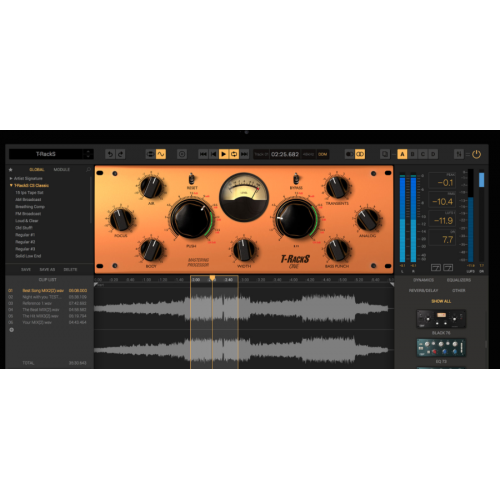Click SHOW ALL modules
The height and width of the screenshot is (500, 500).
(x=441, y=301)
